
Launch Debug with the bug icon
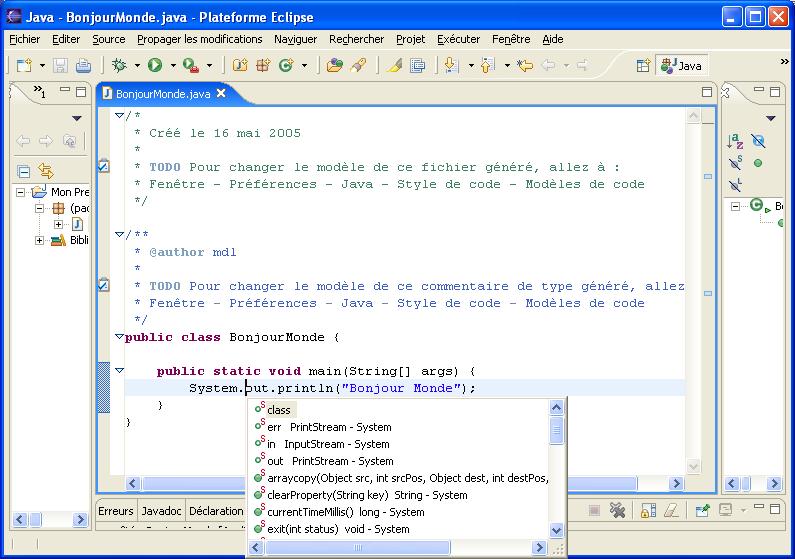[x=119, y=66]
